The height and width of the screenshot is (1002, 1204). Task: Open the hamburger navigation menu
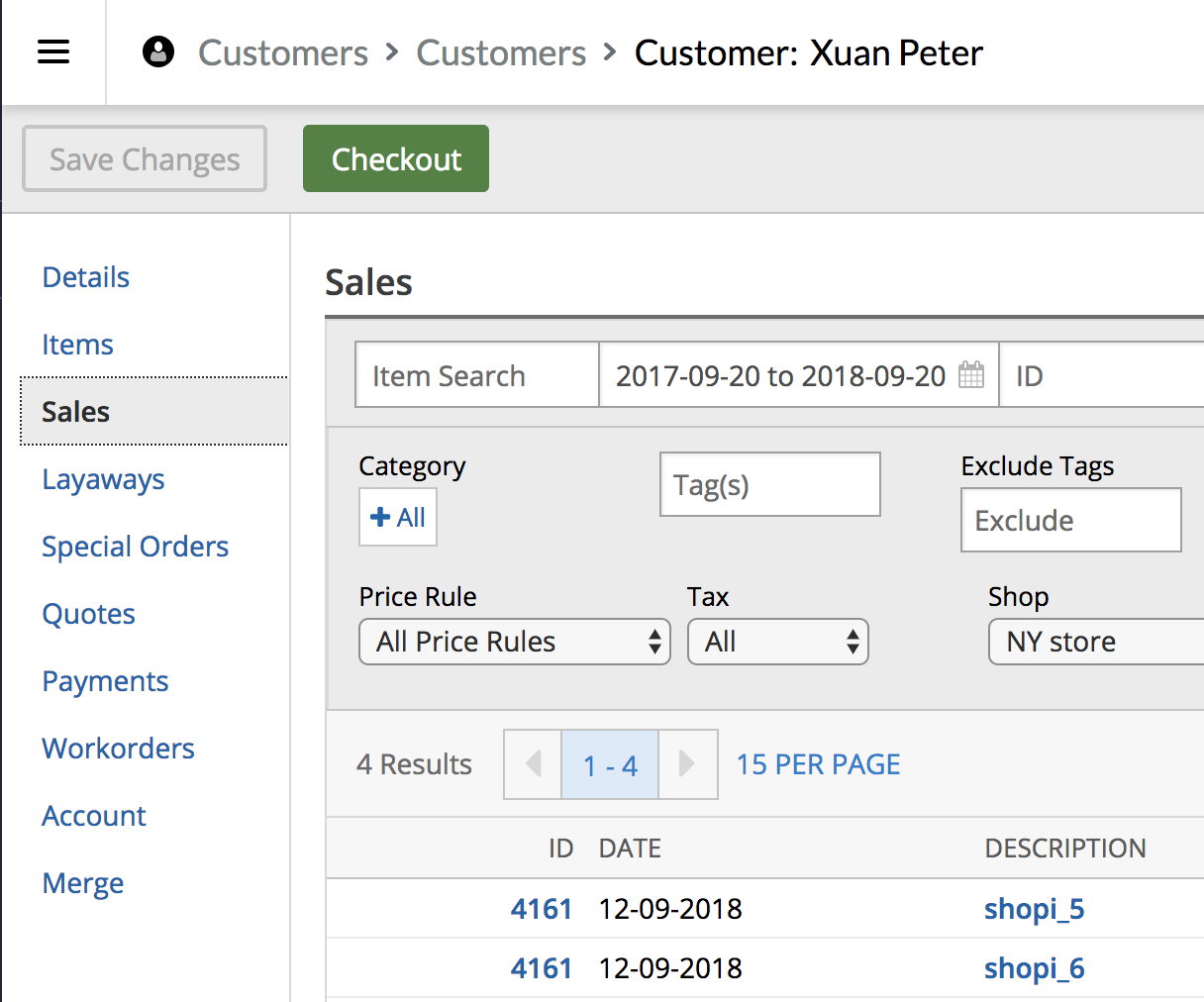53,52
